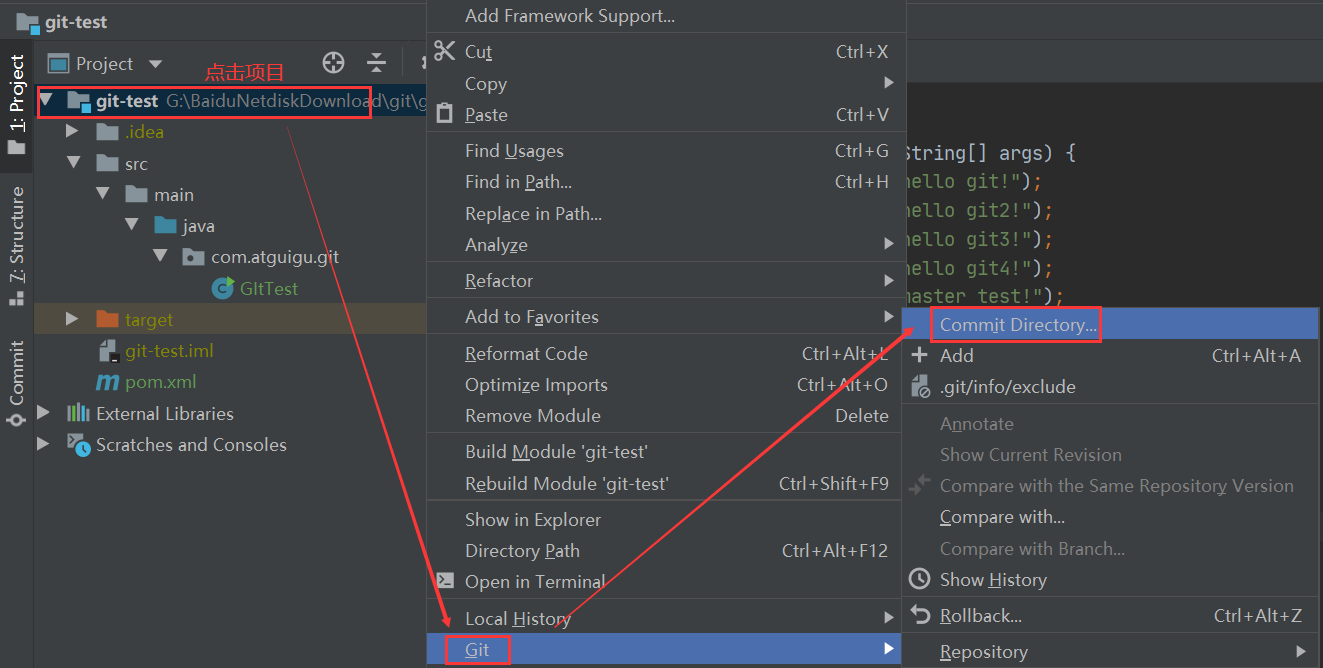
Task: Click the com.atguigu.git package icon
Action: (x=193, y=257)
